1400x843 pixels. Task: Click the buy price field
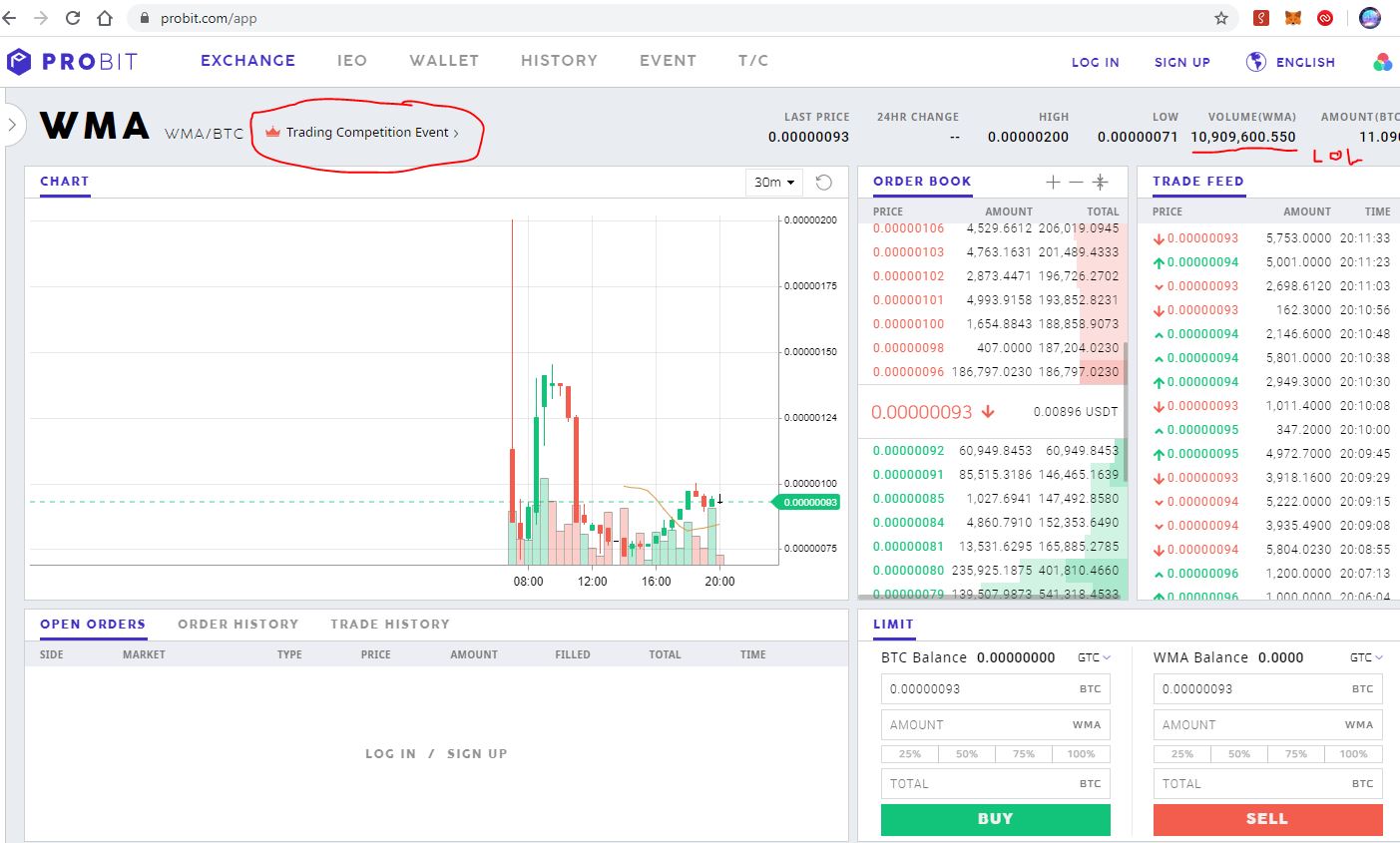pyautogui.click(x=996, y=689)
